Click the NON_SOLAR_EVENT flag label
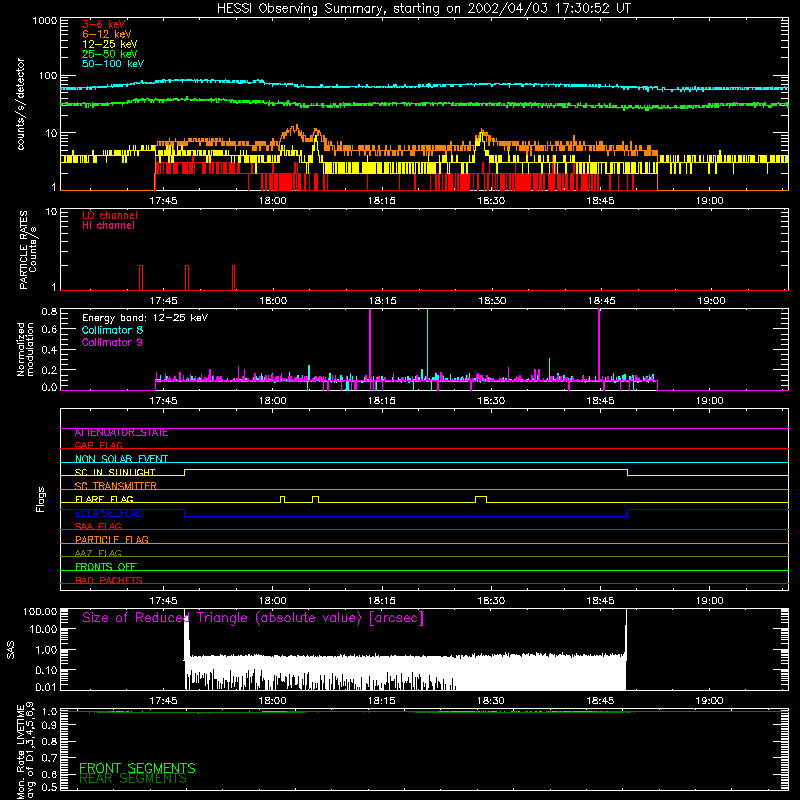Viewport: 800px width, 800px height. pos(121,459)
